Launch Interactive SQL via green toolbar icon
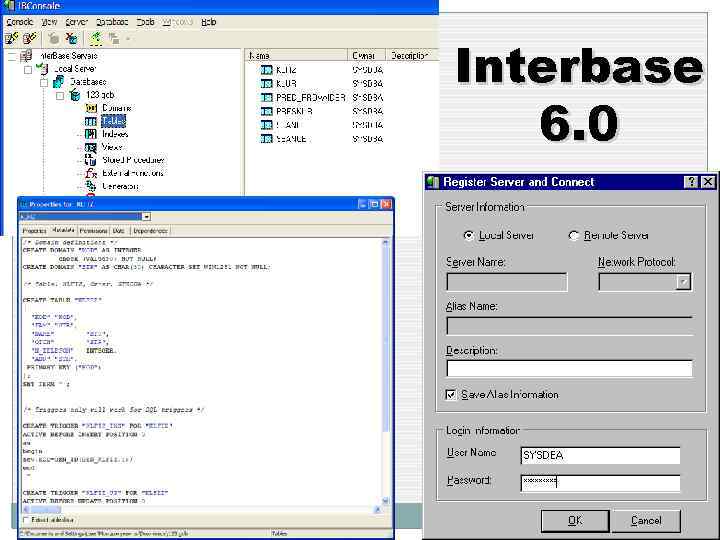The width and height of the screenshot is (720, 540). point(96,39)
